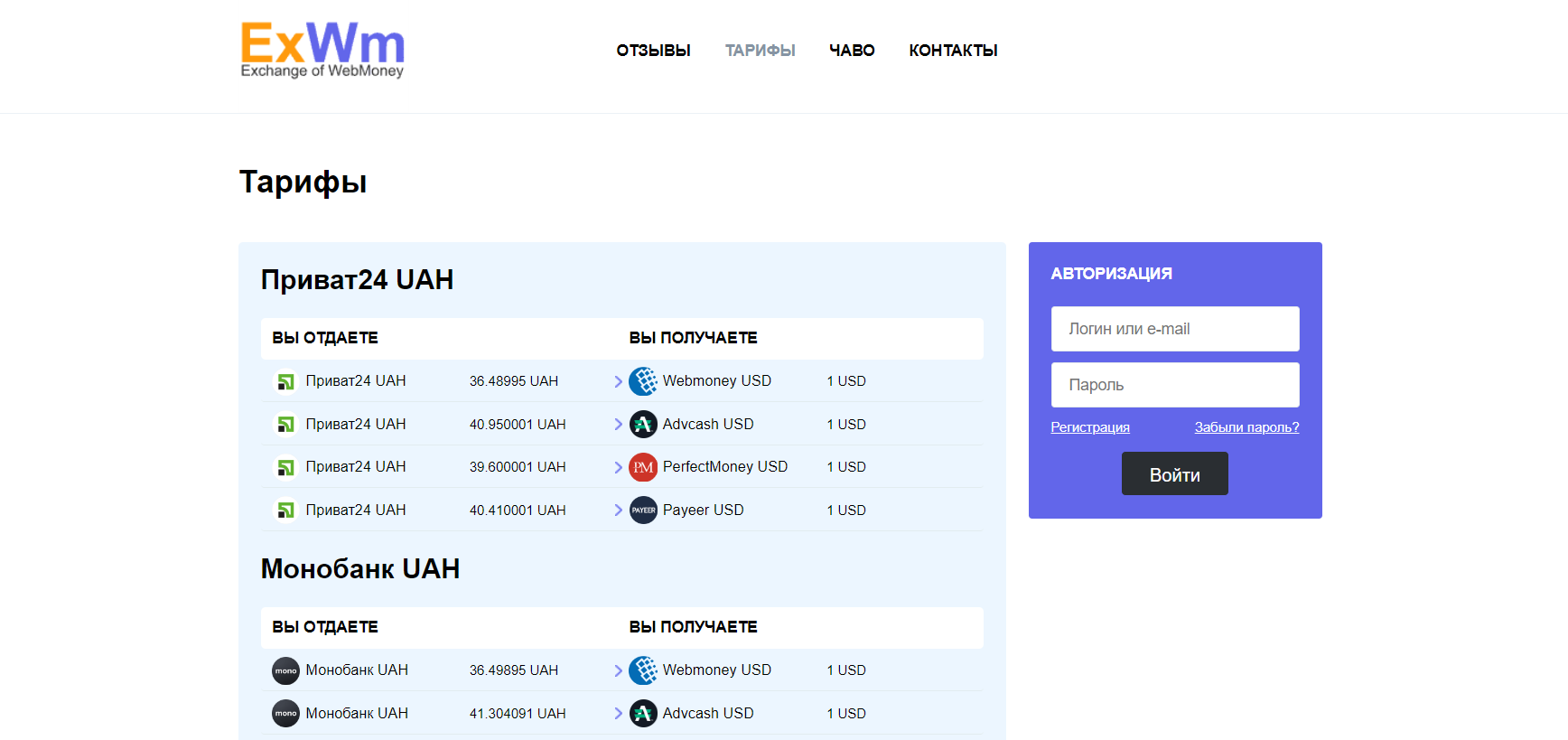
Task: Click the 40.410001 UAH value
Action: (518, 511)
